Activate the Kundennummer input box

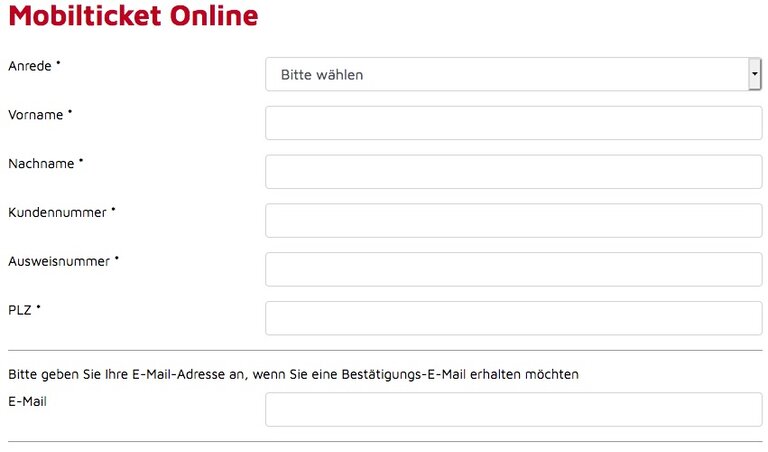point(513,221)
